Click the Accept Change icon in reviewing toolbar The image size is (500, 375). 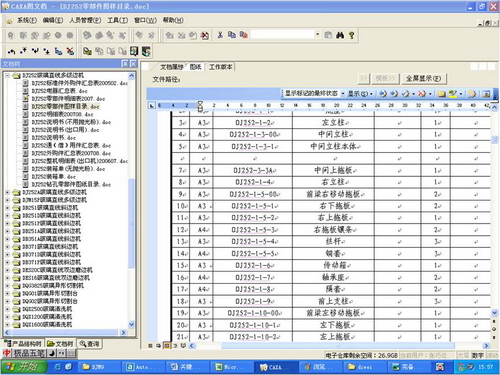coord(405,94)
